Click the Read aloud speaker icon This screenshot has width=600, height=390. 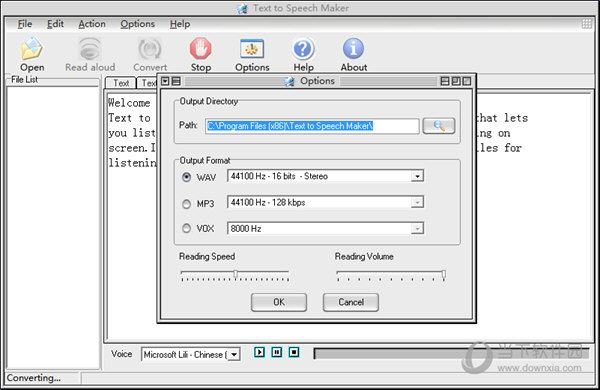[x=90, y=49]
